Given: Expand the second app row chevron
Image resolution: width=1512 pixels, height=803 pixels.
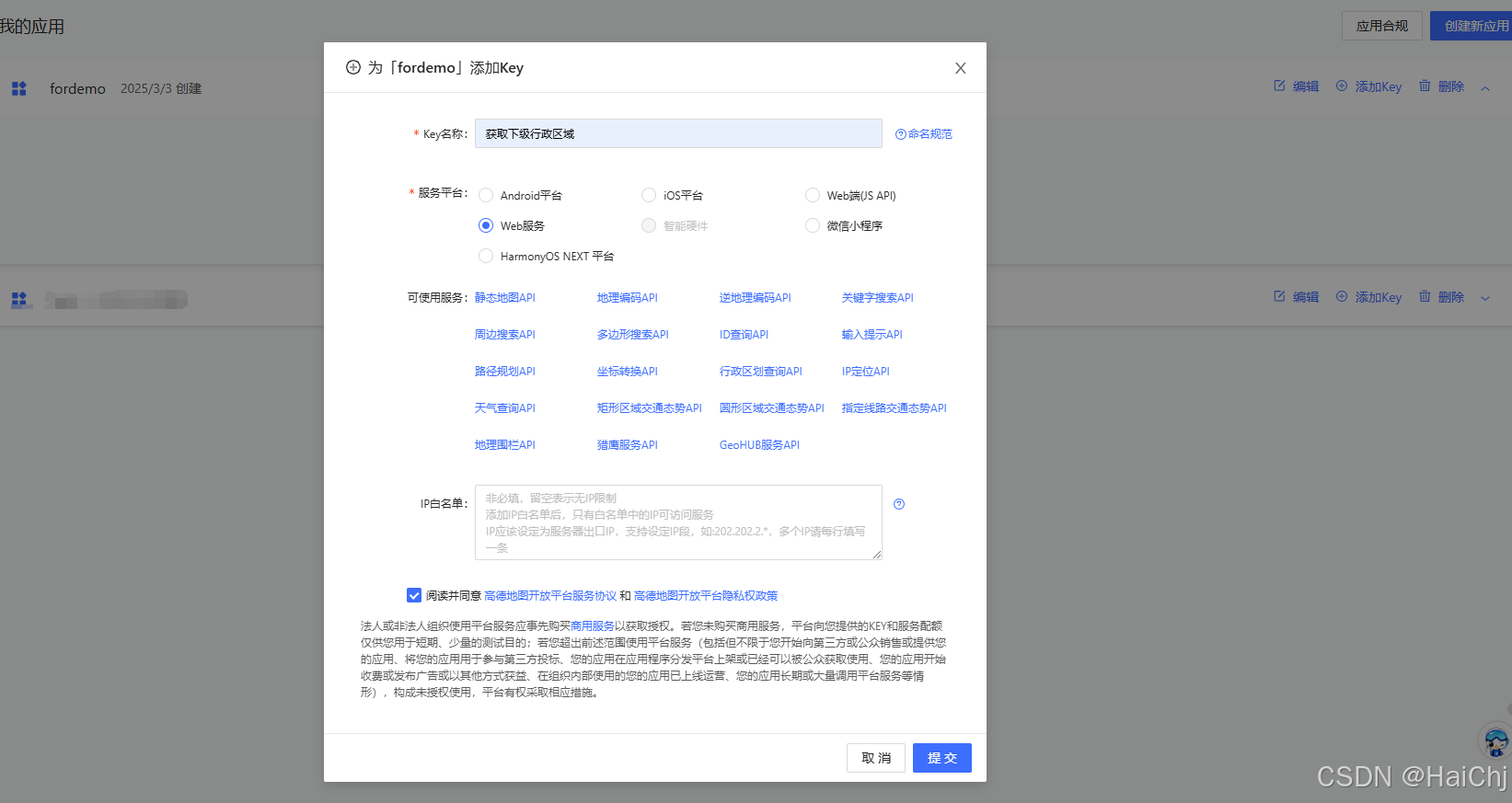Looking at the screenshot, I should 1485,298.
